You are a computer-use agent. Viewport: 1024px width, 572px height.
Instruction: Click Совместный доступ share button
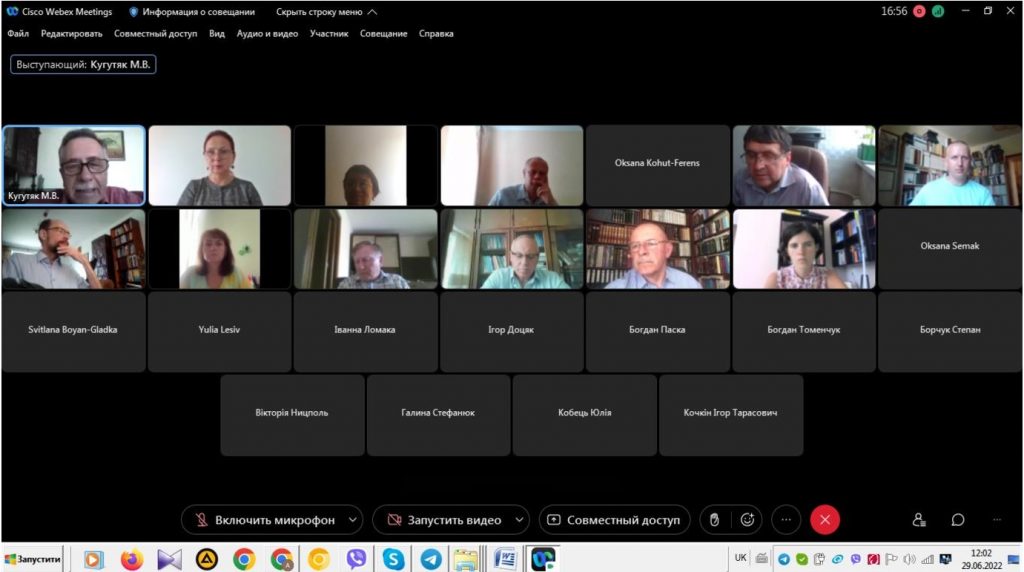coord(613,520)
